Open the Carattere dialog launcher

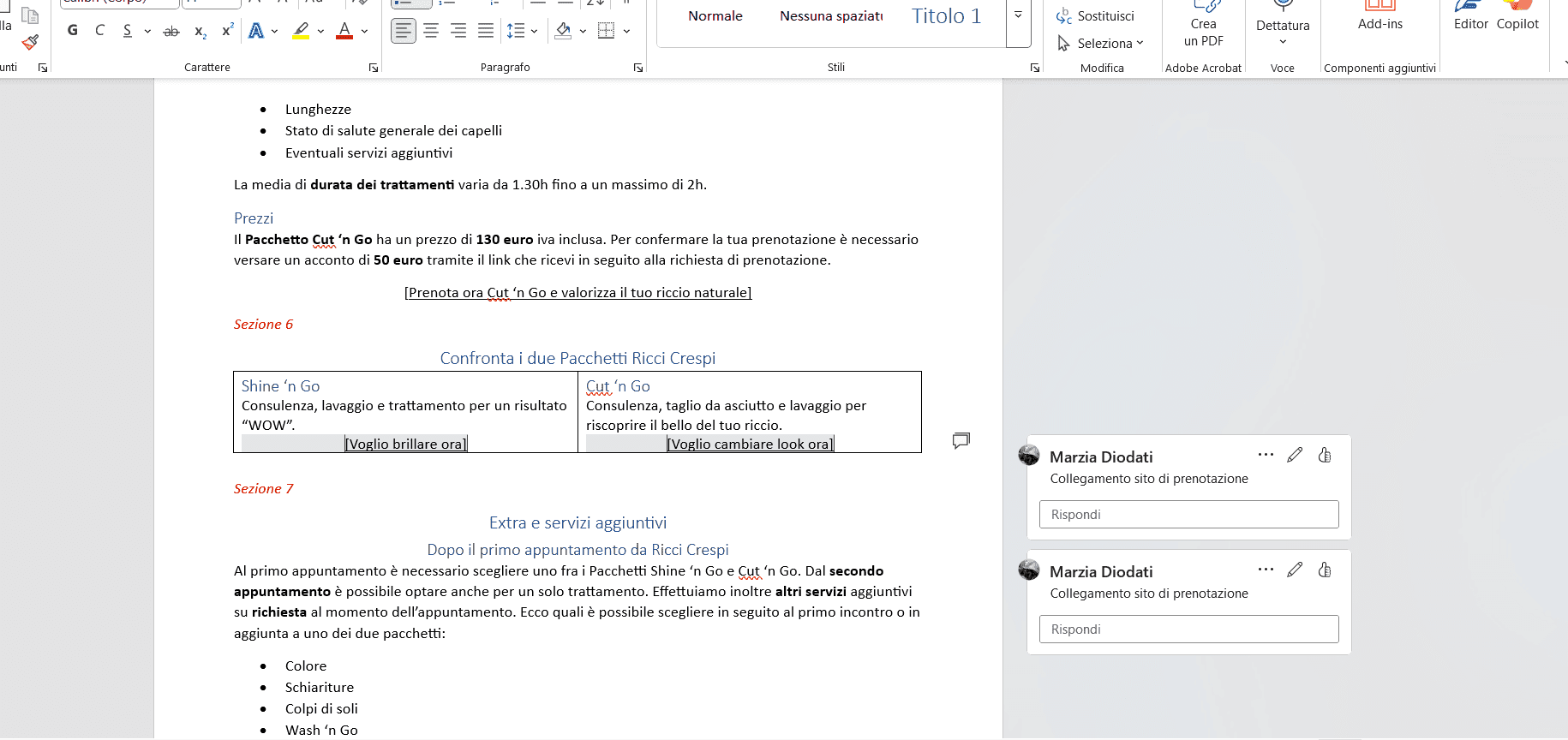click(x=374, y=68)
